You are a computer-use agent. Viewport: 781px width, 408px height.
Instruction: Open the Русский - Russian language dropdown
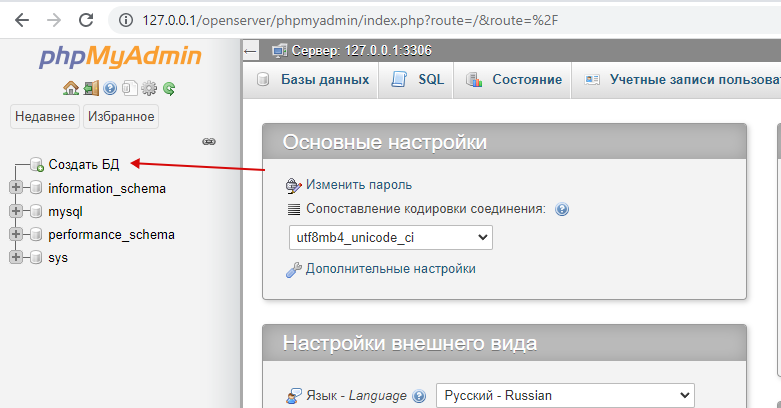[x=565, y=396]
